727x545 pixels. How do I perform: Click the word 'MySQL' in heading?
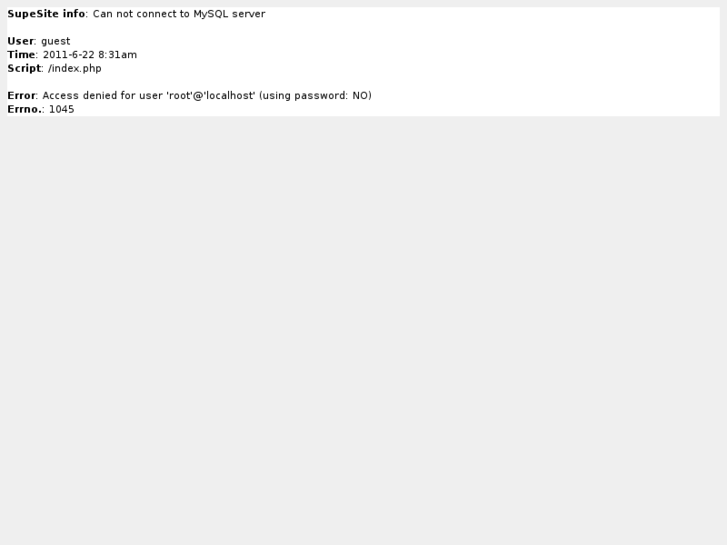click(x=211, y=14)
